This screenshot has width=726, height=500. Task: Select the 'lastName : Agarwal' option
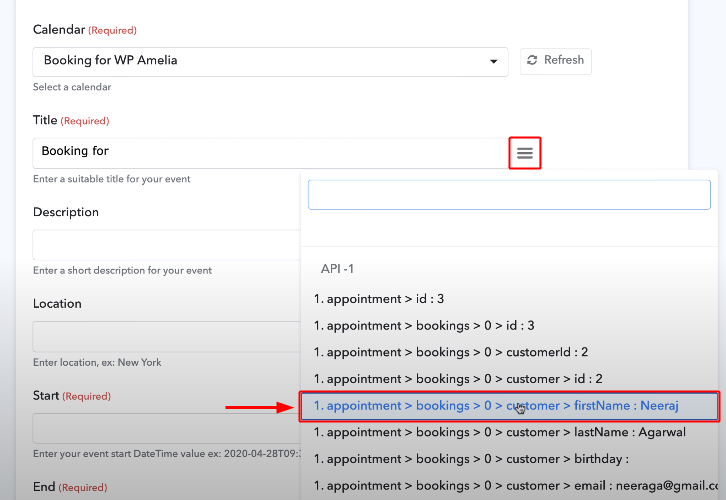click(x=500, y=432)
